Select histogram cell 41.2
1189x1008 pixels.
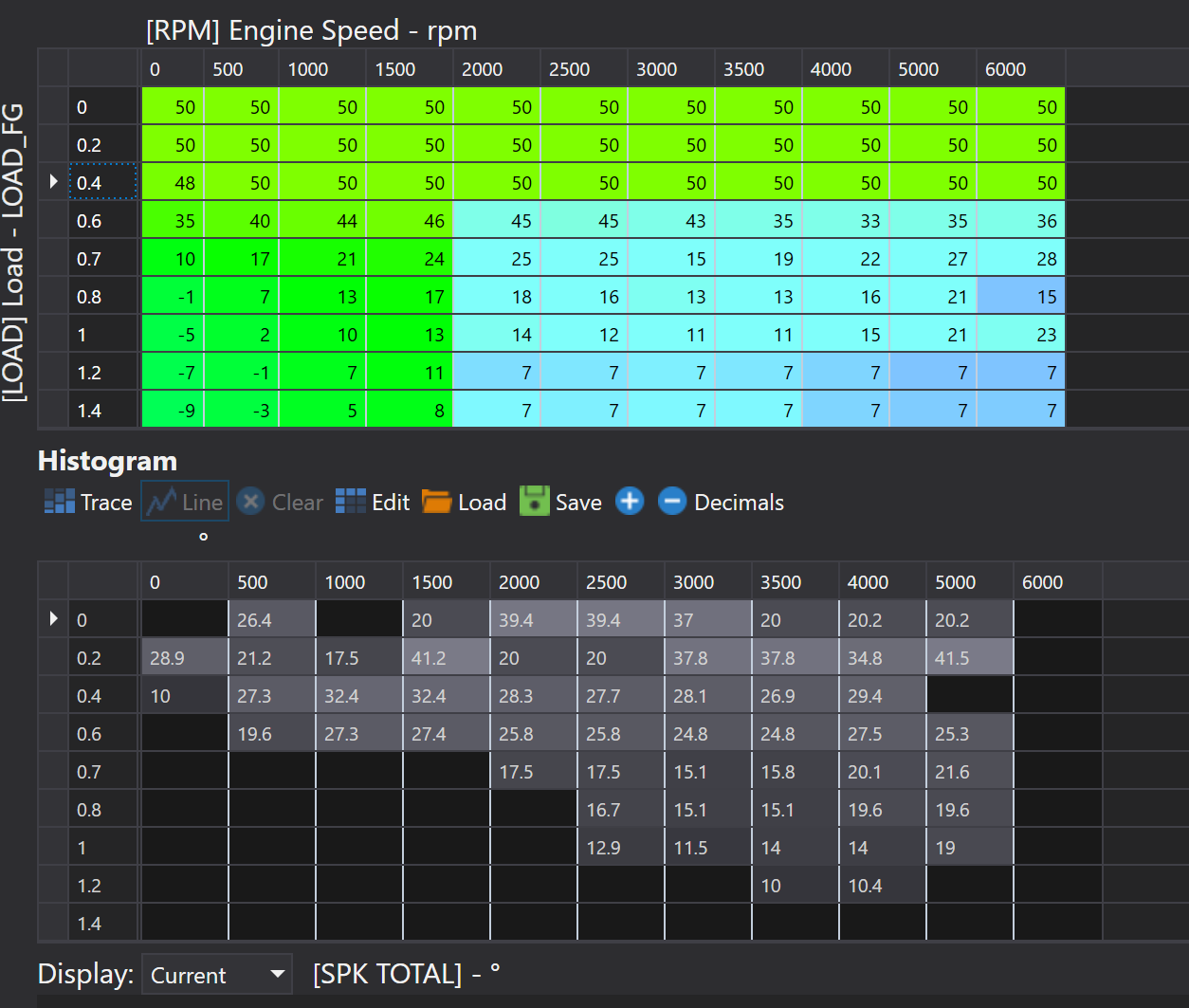click(447, 657)
